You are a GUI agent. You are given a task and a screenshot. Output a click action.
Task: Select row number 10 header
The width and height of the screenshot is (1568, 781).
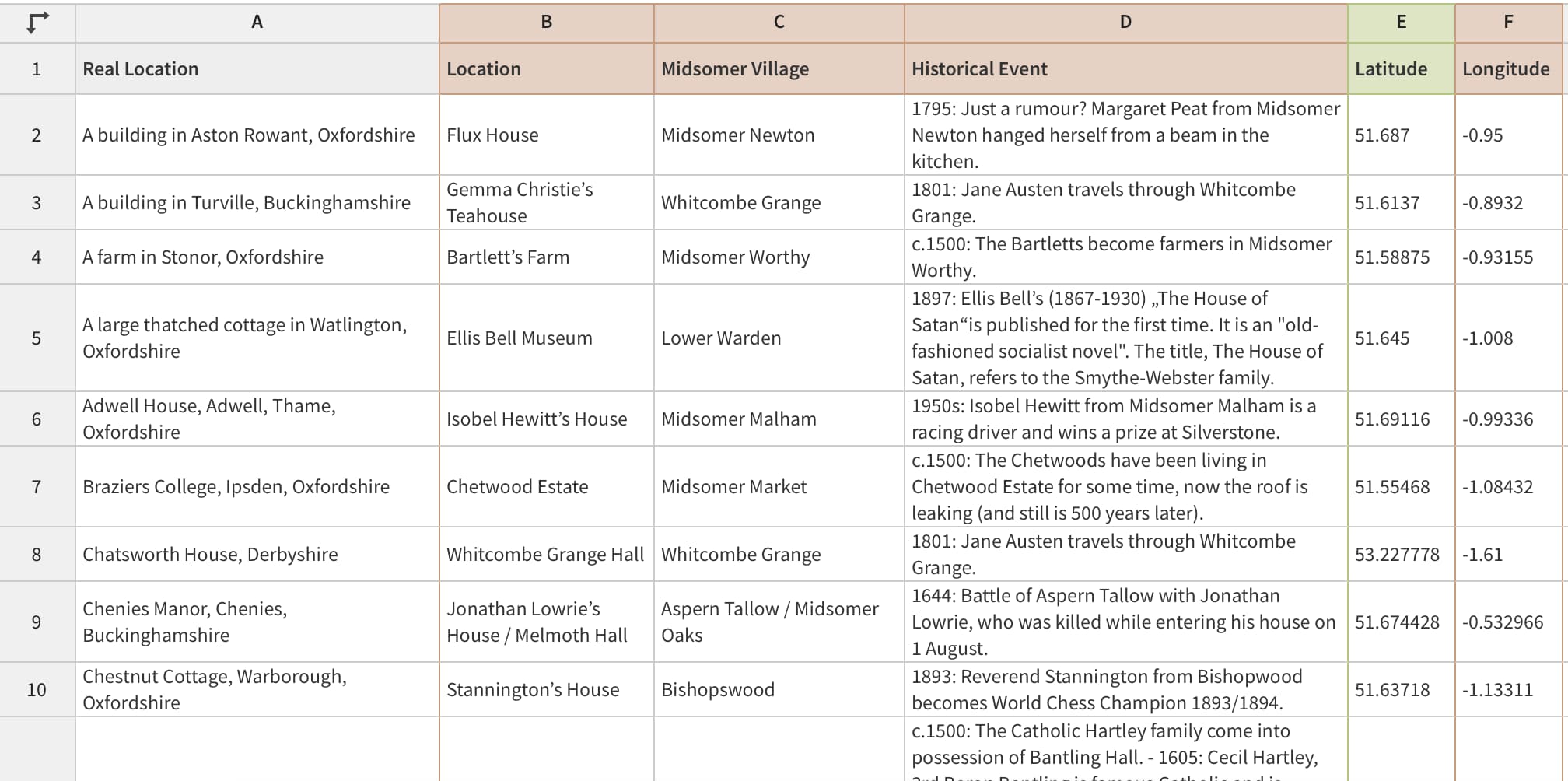click(37, 689)
